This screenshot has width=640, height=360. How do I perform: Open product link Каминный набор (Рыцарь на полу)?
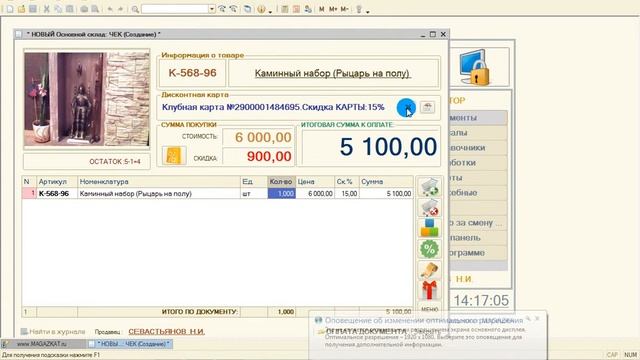pos(333,73)
